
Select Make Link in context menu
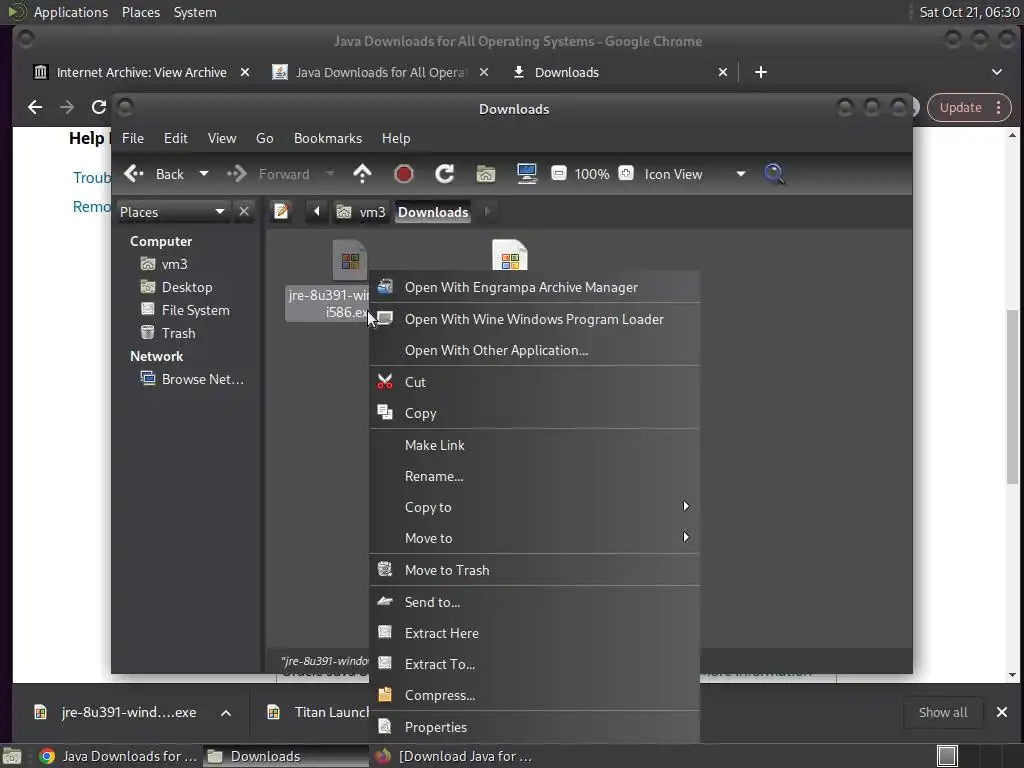coord(534,445)
